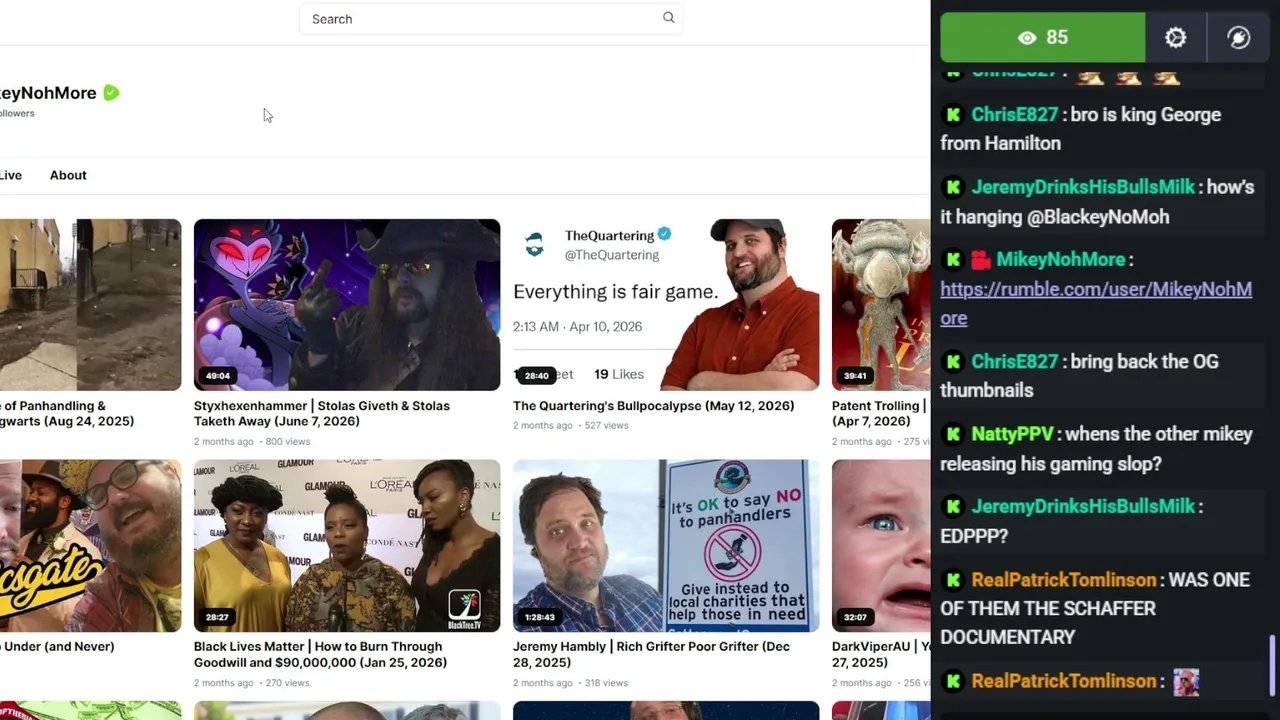Open the rumble.com/user/MikeyNohMore chat link
This screenshot has width=1280, height=720.
tap(1096, 303)
